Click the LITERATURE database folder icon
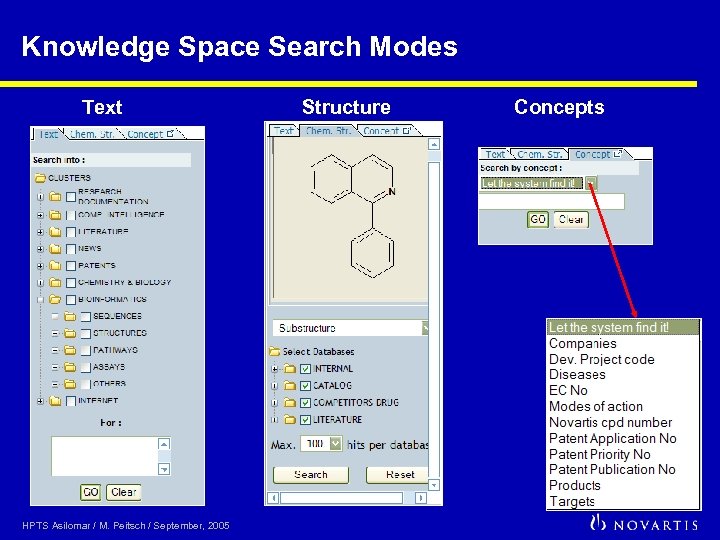The image size is (720, 540). [x=290, y=420]
